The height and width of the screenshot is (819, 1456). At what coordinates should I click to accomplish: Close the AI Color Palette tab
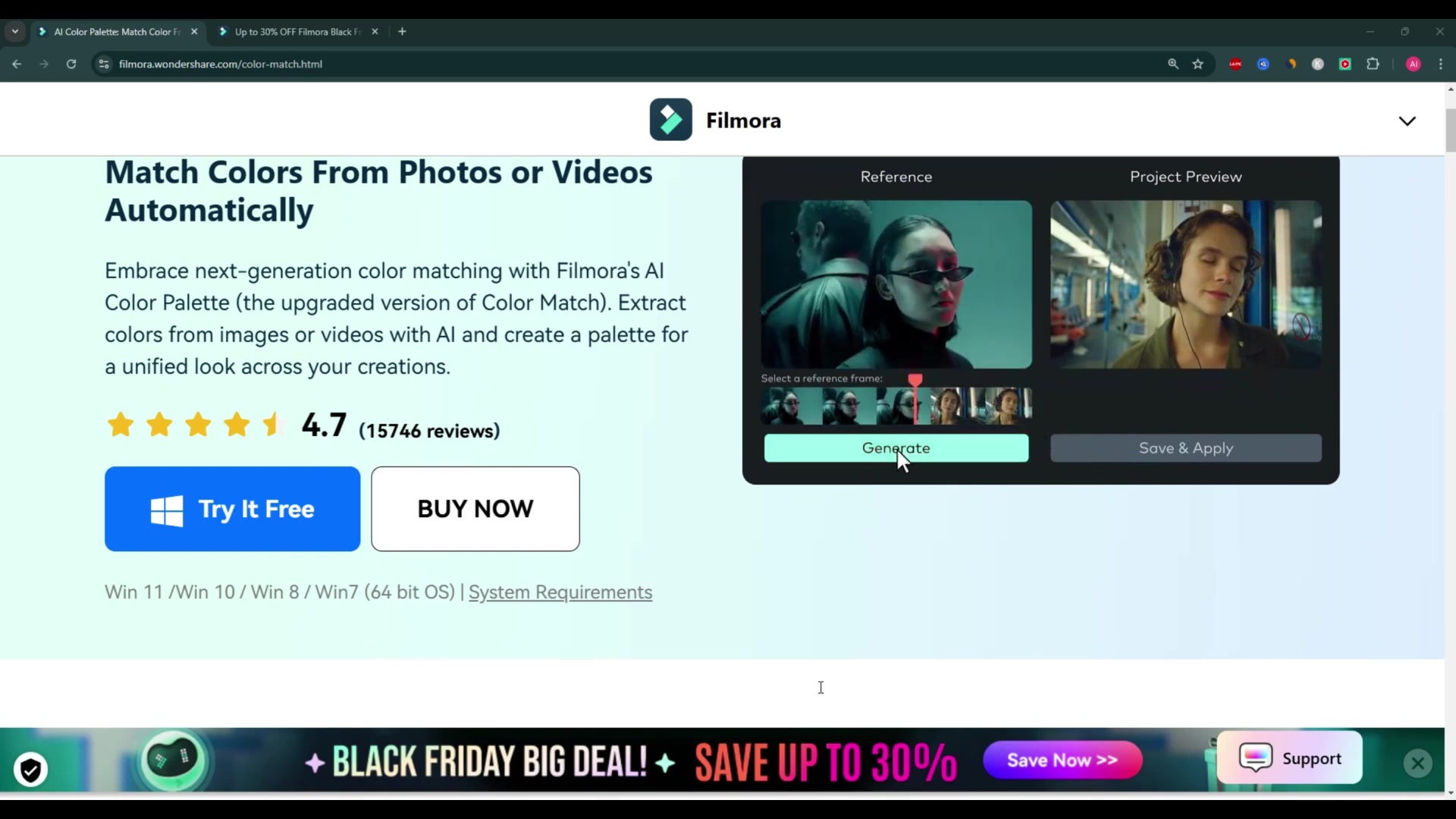click(x=194, y=32)
